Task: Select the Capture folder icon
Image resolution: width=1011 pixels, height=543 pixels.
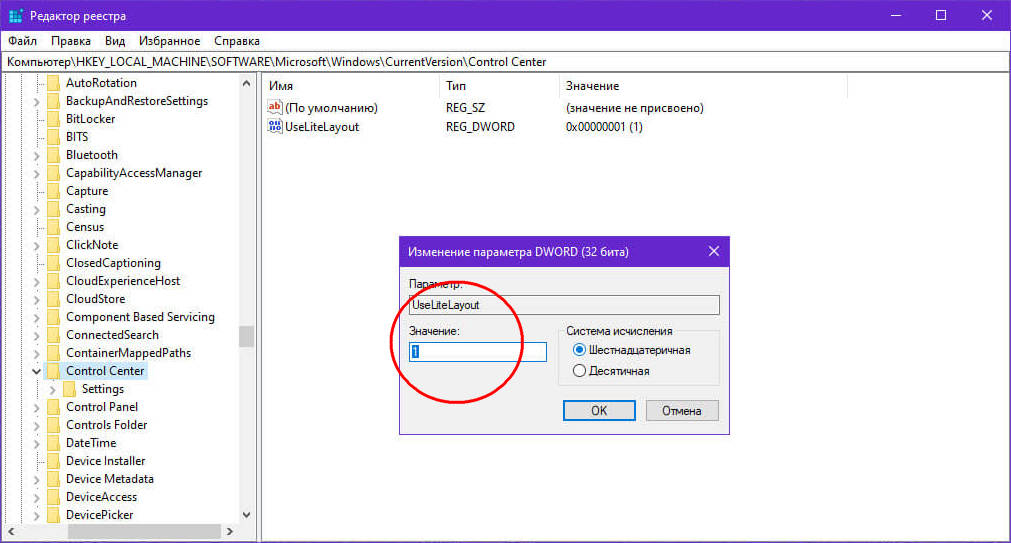Action: (x=54, y=191)
